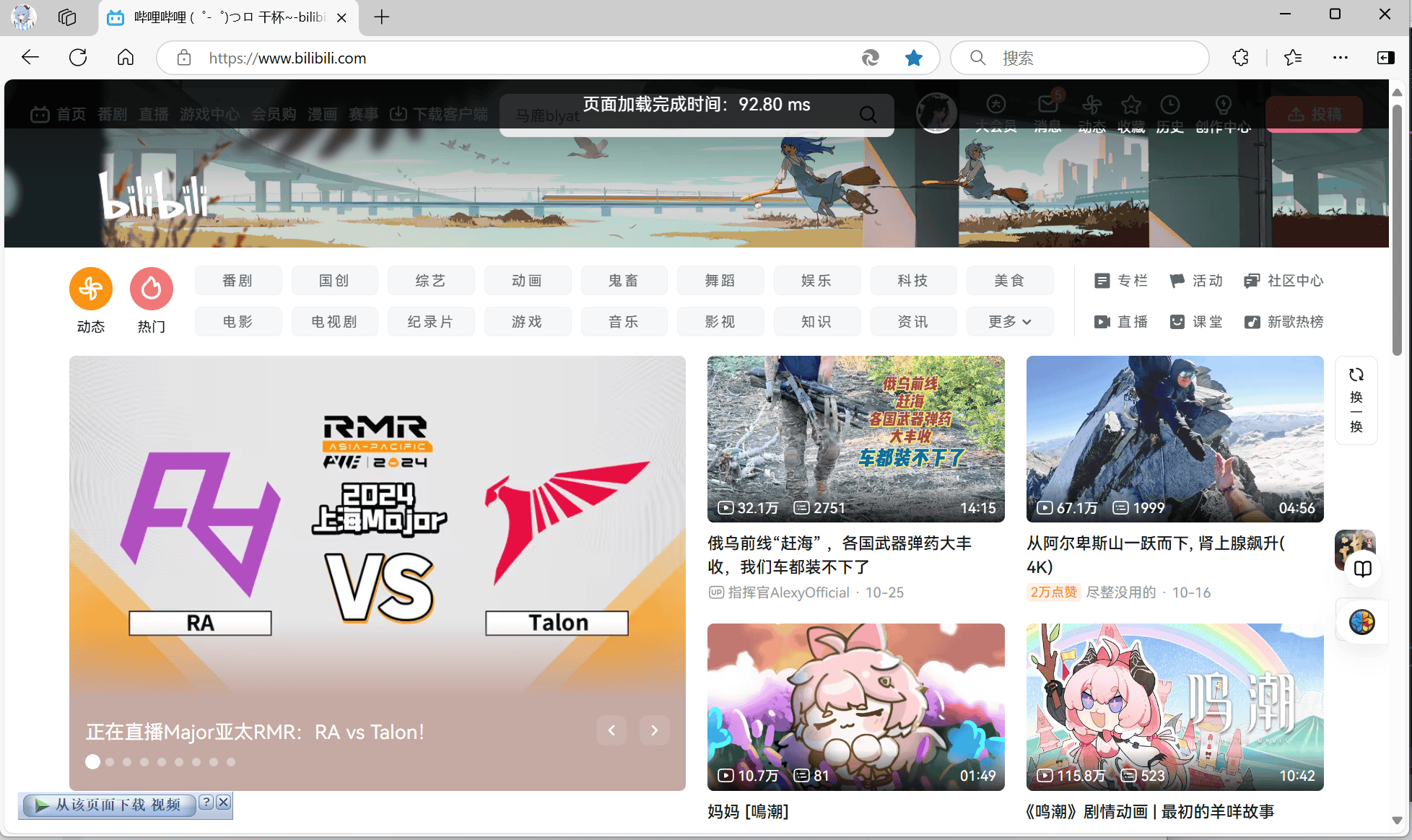Click the page vertical scrollbar thumb

point(1397,231)
